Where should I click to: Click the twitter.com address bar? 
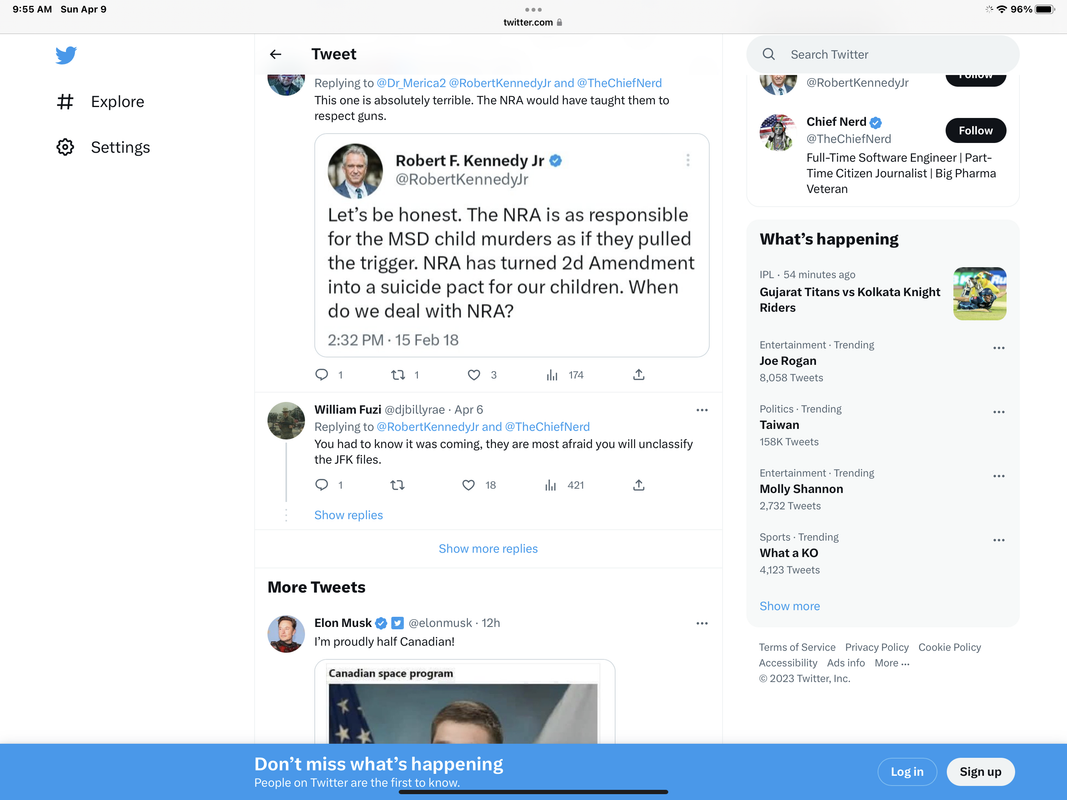click(533, 22)
